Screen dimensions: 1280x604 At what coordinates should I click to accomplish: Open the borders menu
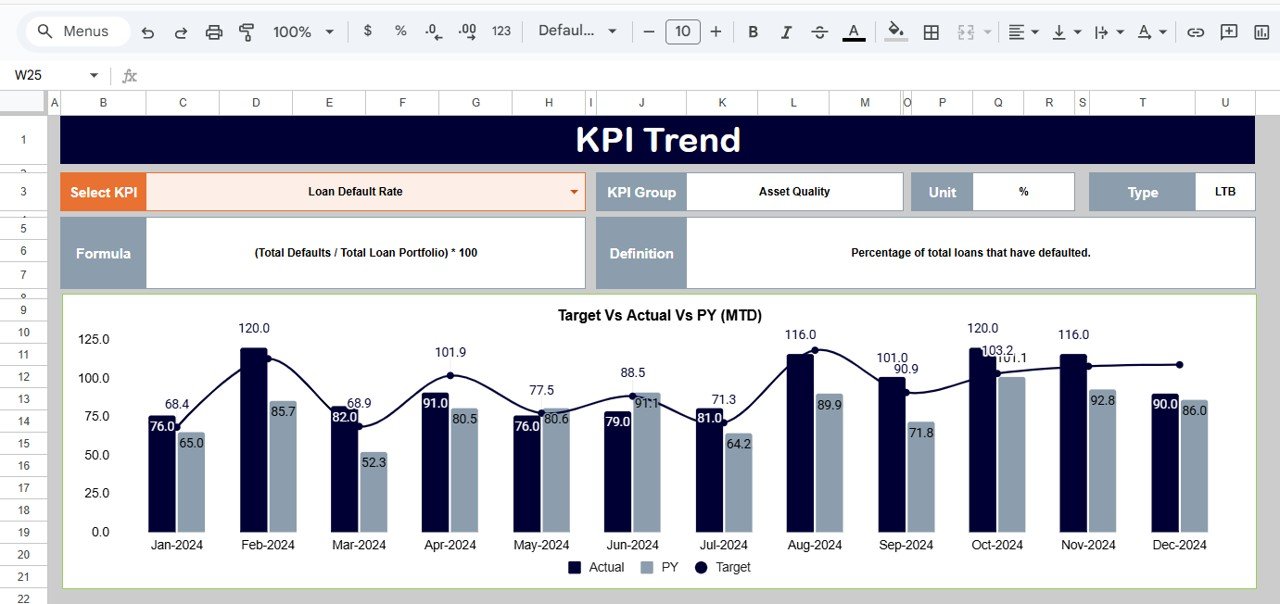[930, 31]
